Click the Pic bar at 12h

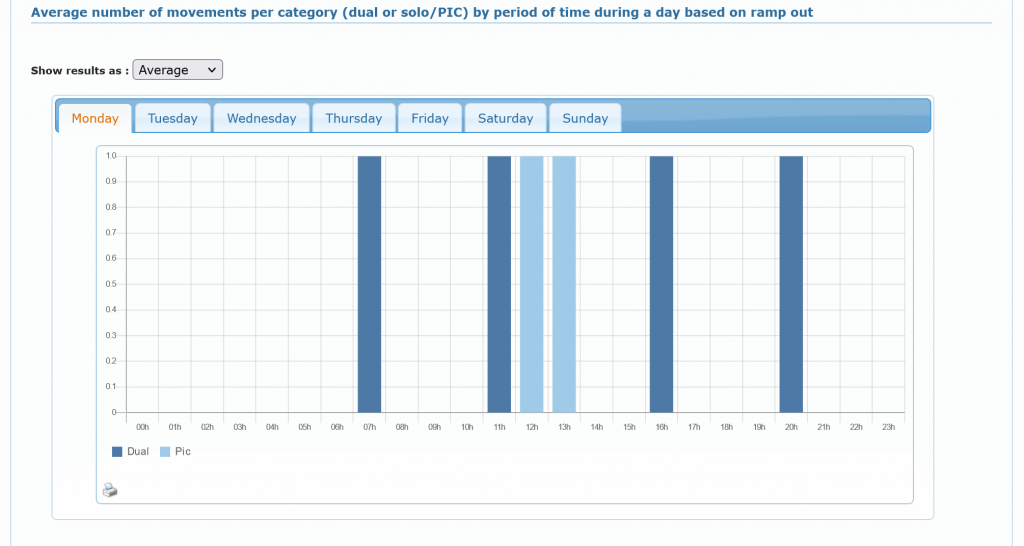click(x=532, y=284)
